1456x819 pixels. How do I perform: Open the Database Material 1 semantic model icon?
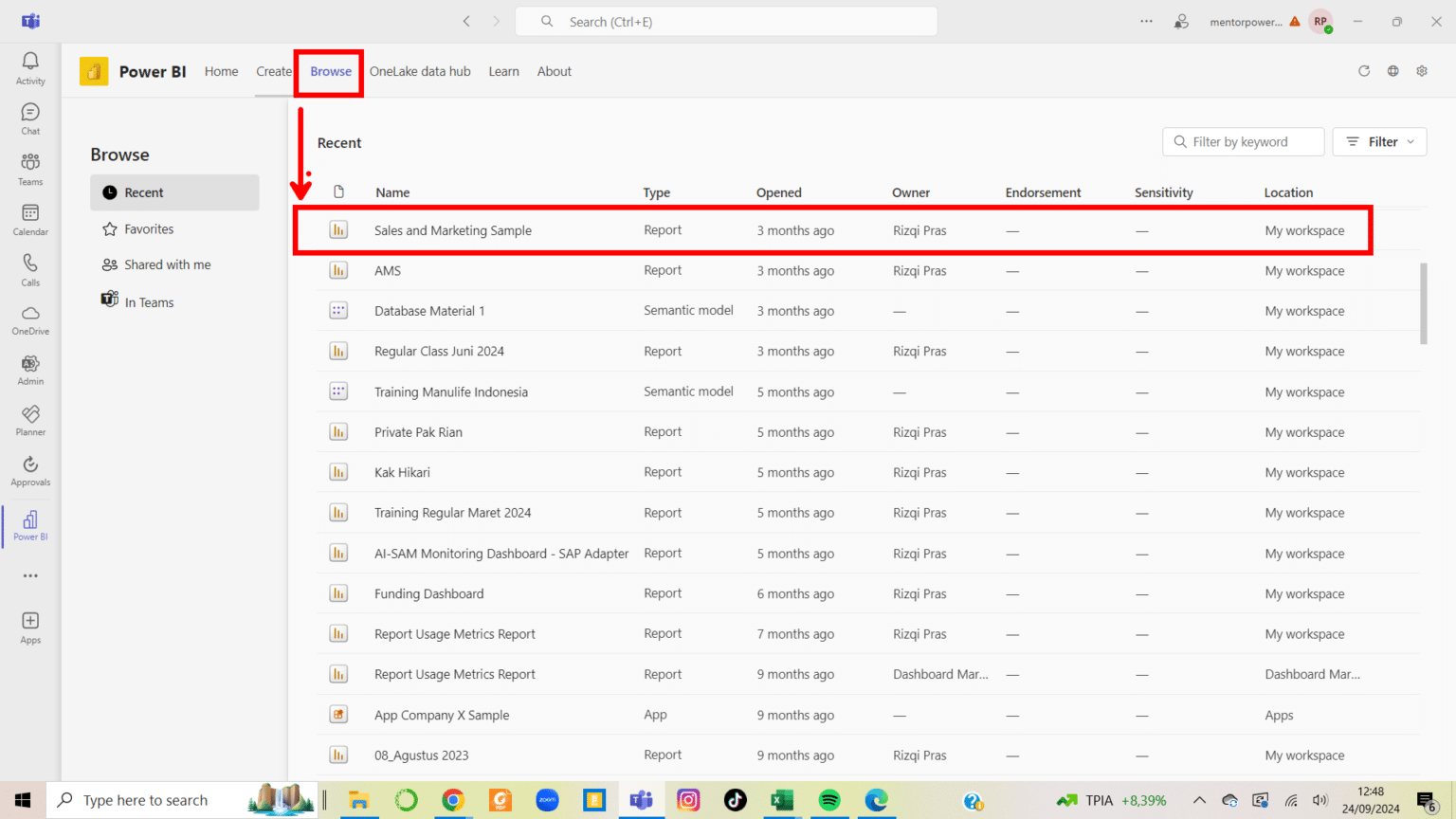point(338,310)
